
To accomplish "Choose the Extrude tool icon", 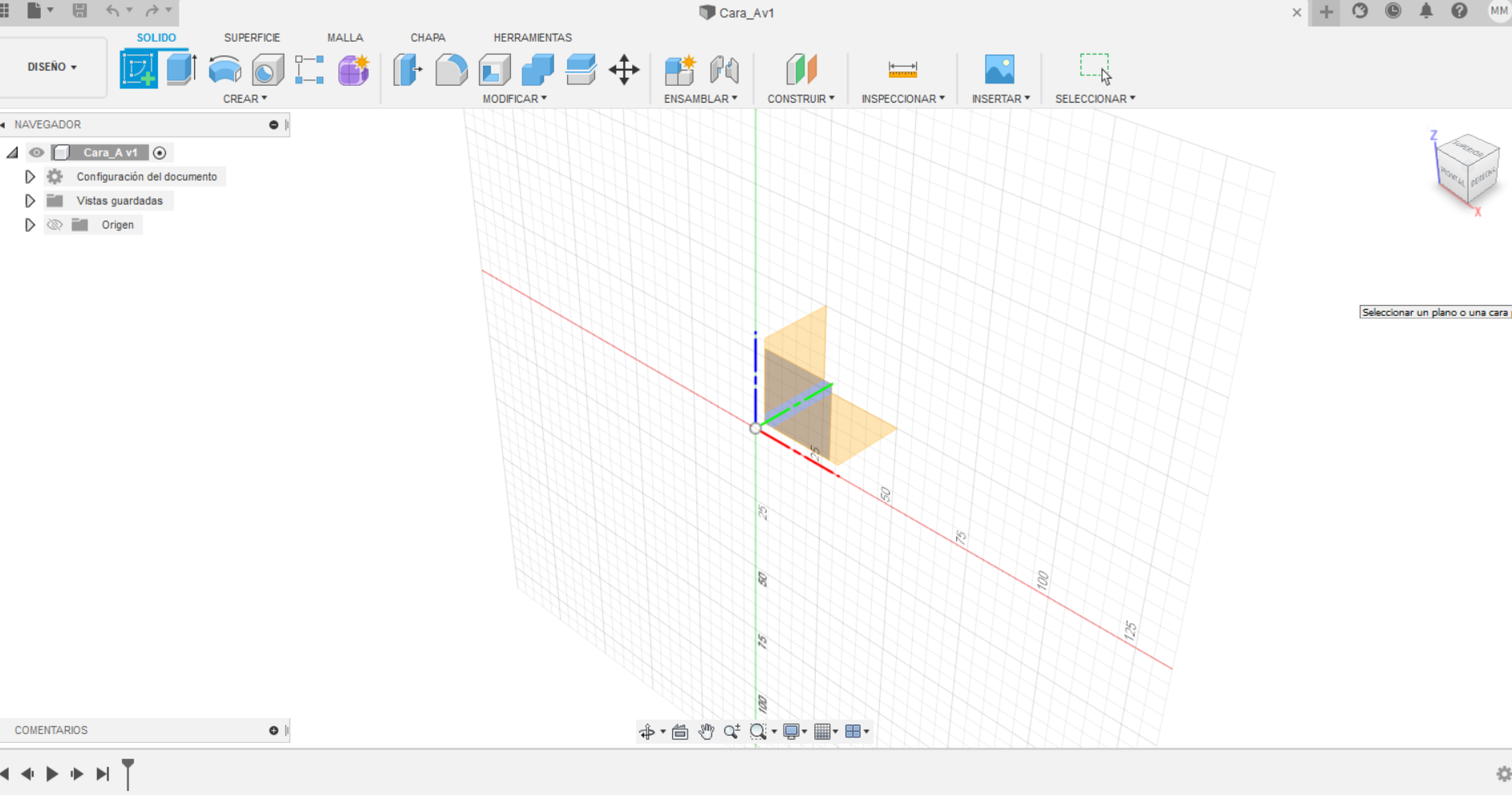I will [x=182, y=69].
